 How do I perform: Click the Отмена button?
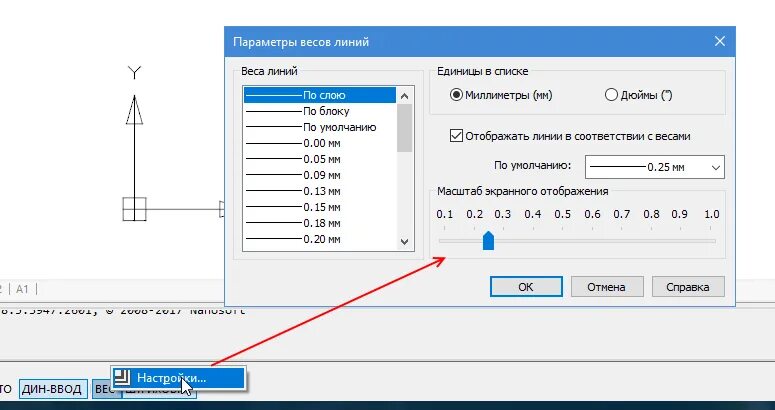pyautogui.click(x=606, y=287)
